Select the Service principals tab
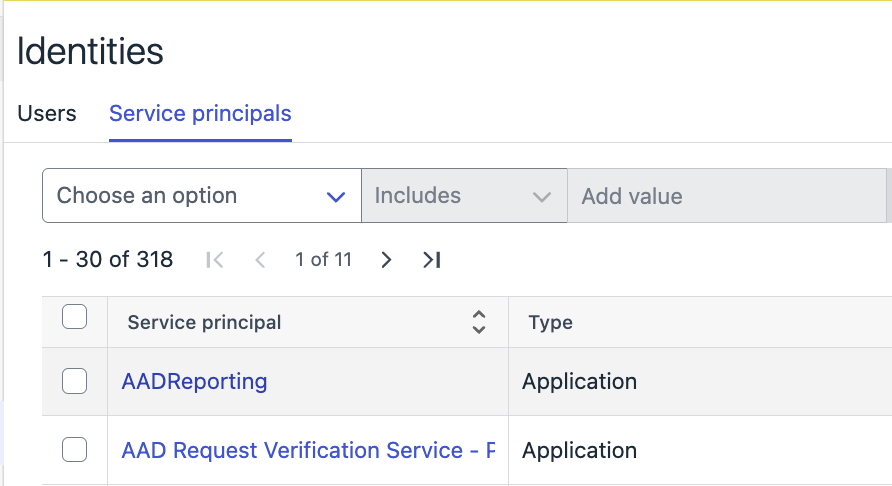This screenshot has width=892, height=486. (x=200, y=113)
